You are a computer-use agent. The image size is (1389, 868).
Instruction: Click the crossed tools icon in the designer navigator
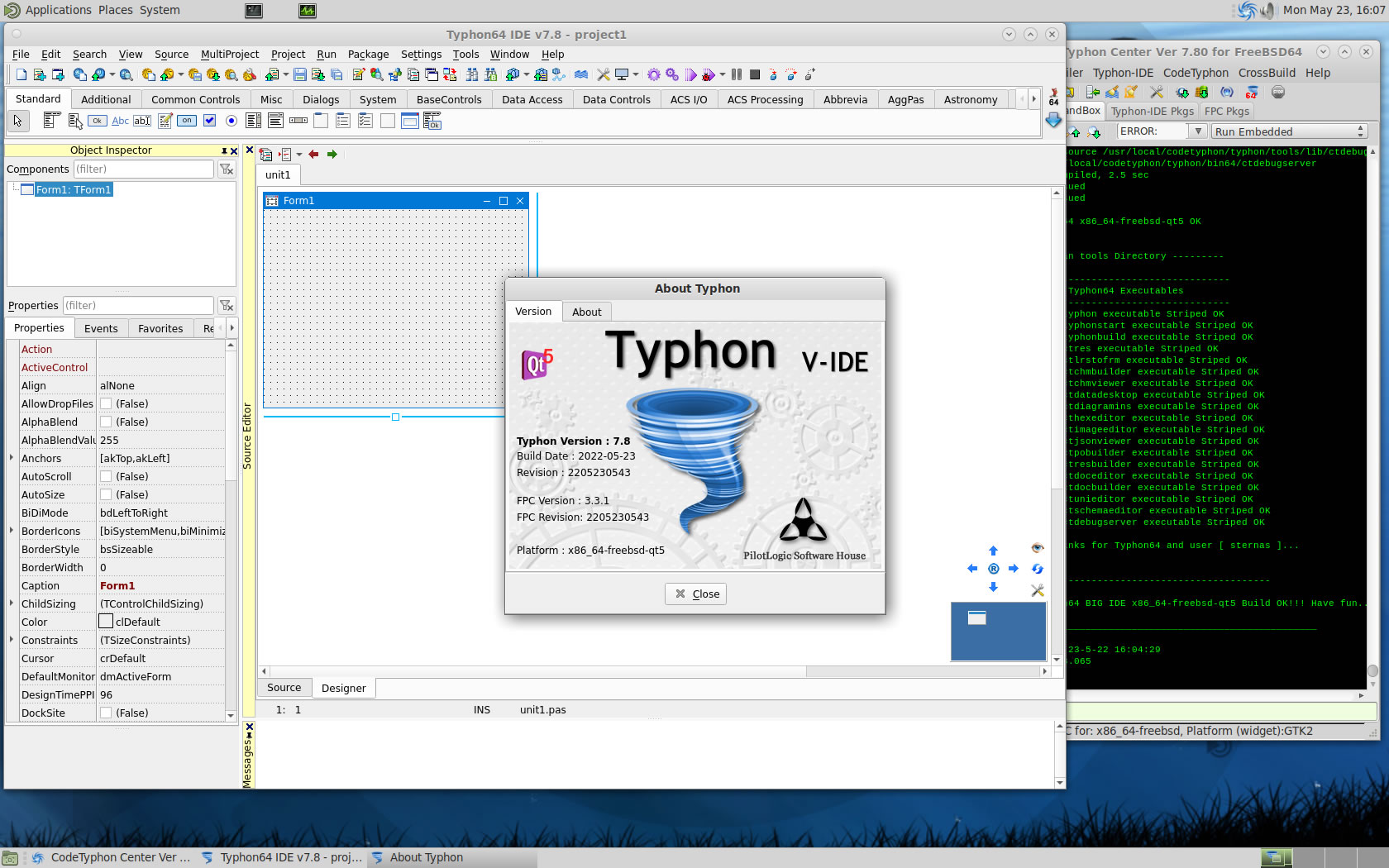click(x=1037, y=590)
